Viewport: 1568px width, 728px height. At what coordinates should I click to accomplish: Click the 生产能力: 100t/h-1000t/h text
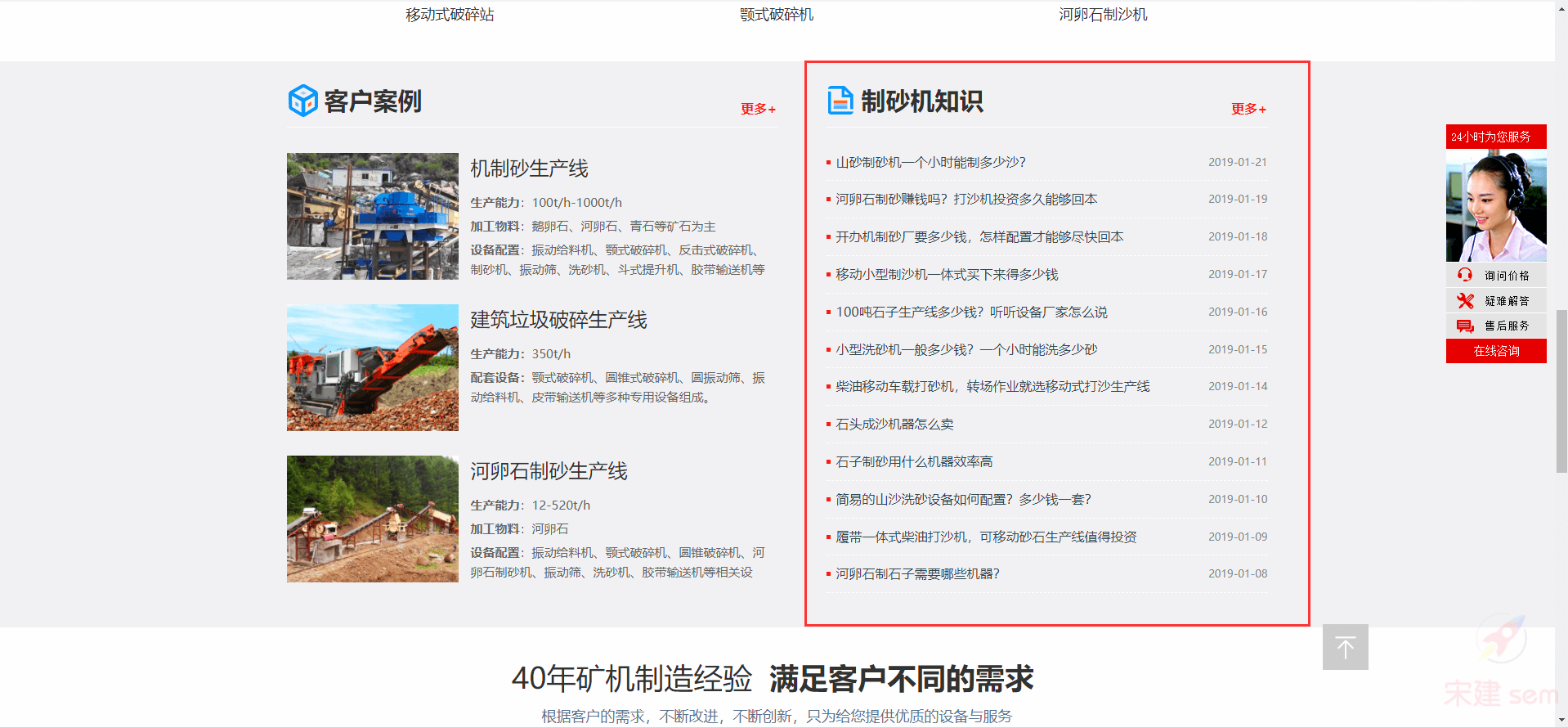[546, 202]
